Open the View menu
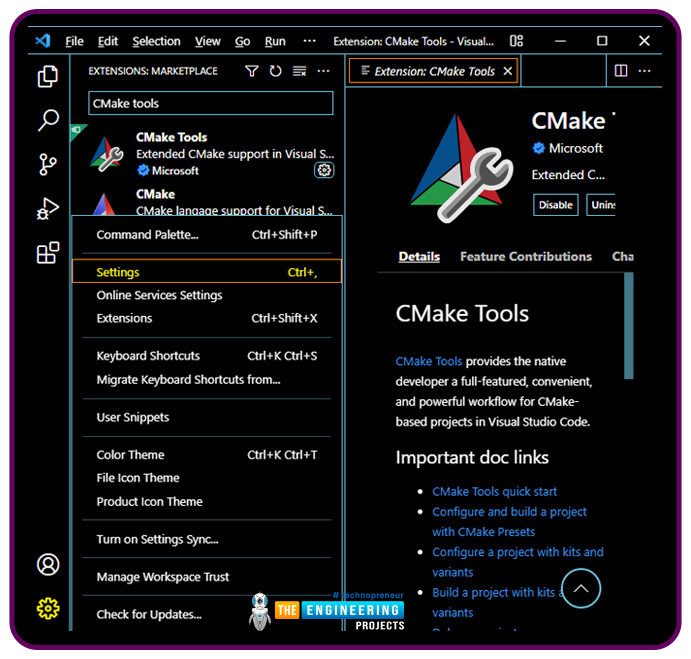Viewport: 691px width, 659px height. point(208,41)
